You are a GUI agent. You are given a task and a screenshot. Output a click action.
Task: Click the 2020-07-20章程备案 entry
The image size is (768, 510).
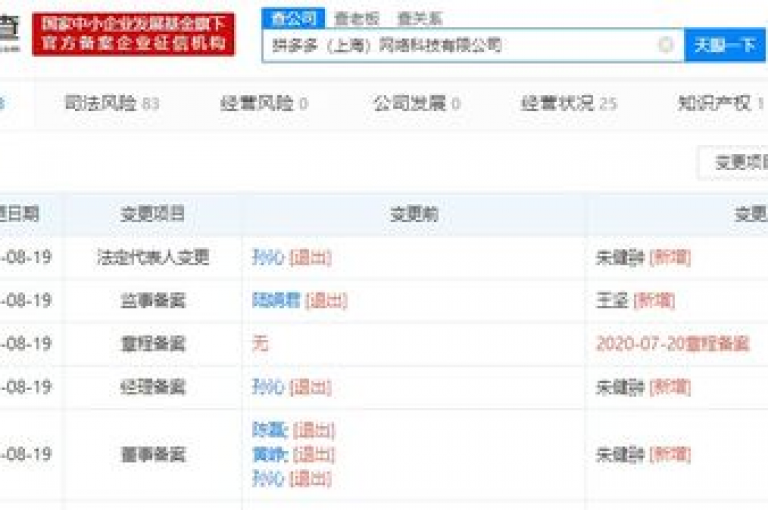[672, 343]
